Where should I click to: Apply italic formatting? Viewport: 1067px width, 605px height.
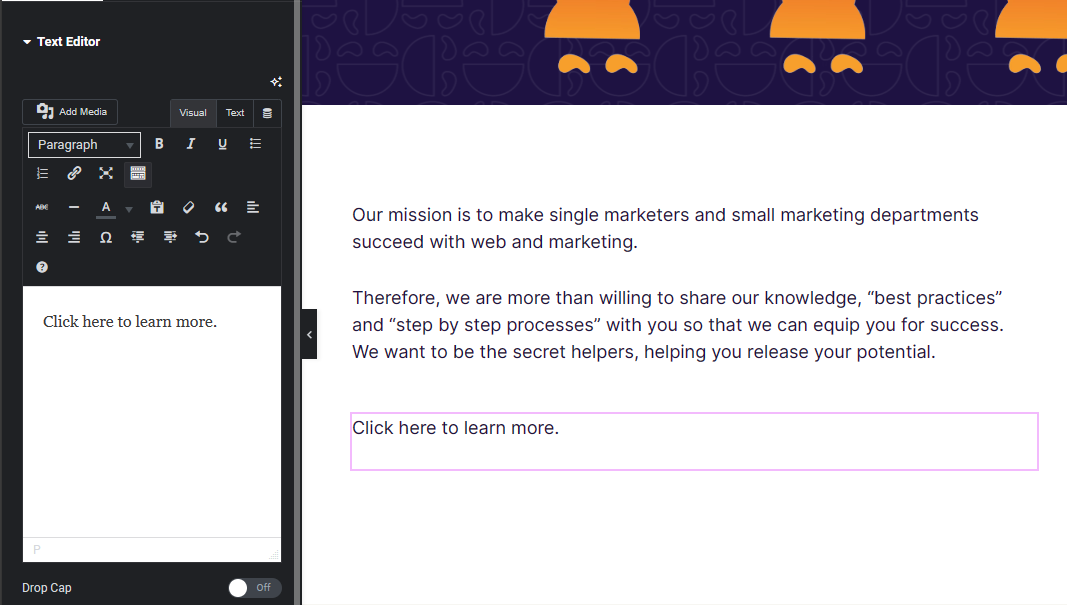pyautogui.click(x=190, y=143)
